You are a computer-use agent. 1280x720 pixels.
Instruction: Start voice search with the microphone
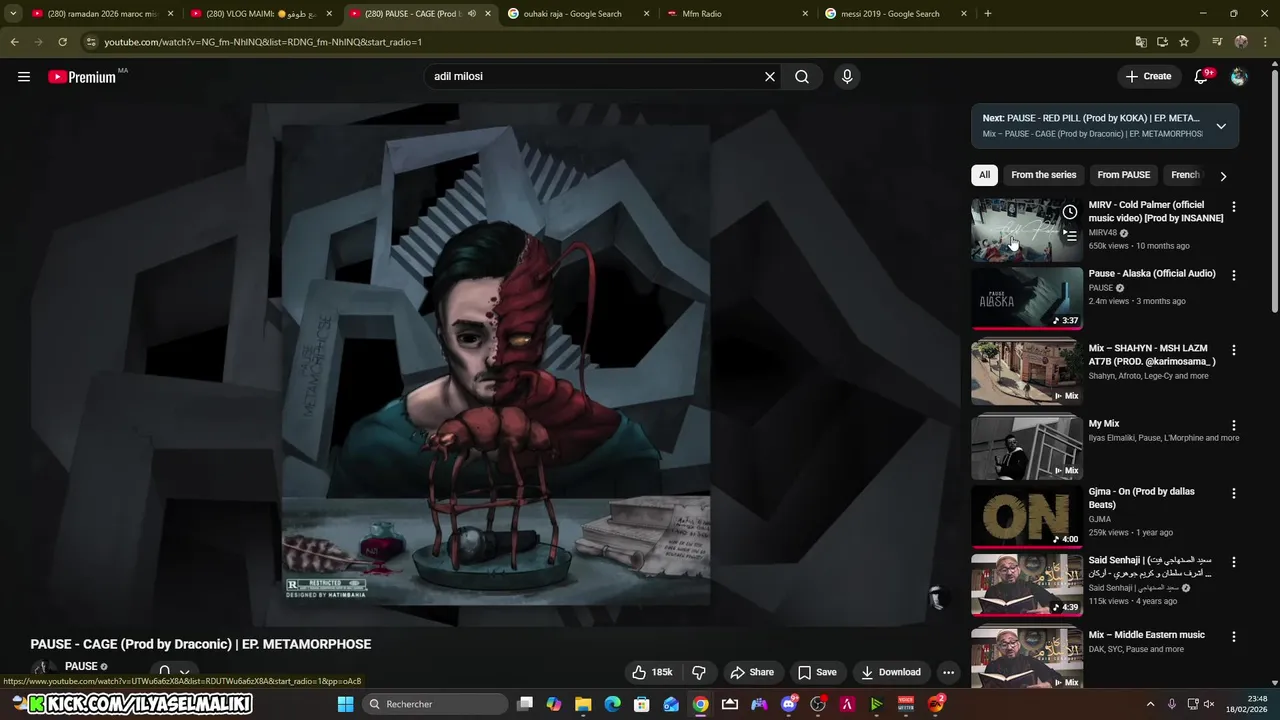847,76
